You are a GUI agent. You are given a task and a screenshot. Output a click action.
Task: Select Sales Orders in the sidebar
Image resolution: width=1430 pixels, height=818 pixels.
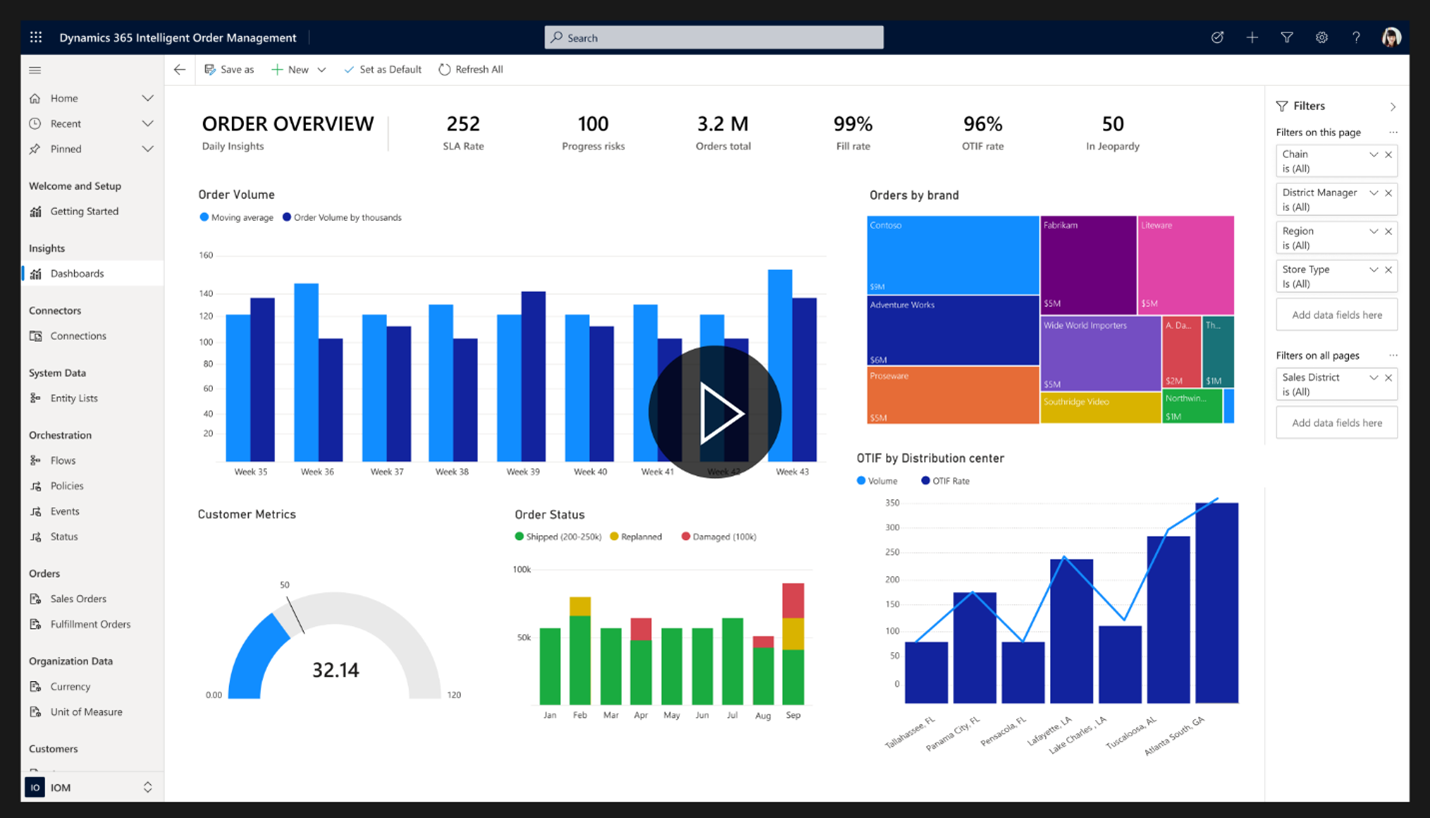tap(79, 598)
